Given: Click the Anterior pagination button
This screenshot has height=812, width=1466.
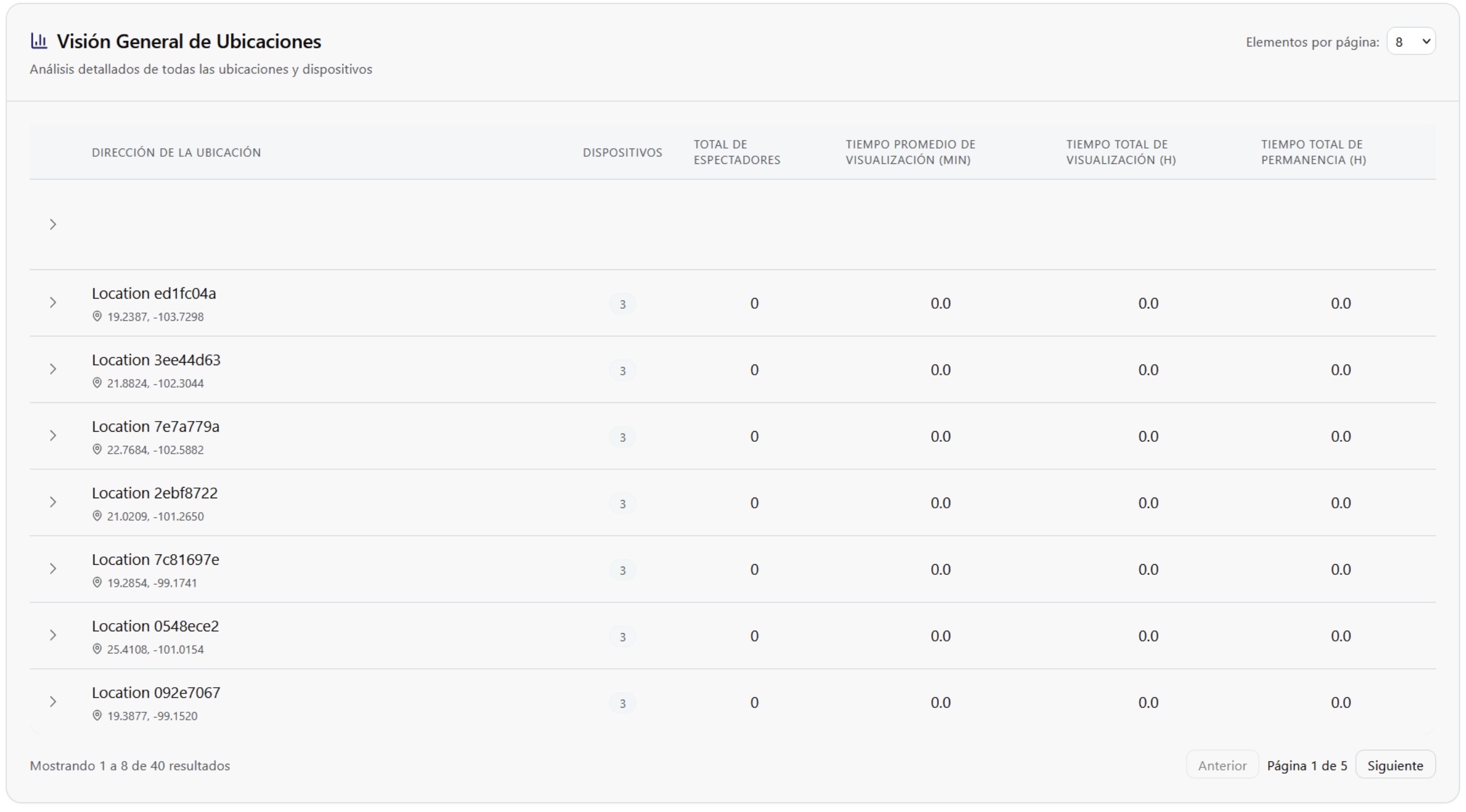Looking at the screenshot, I should [1221, 766].
